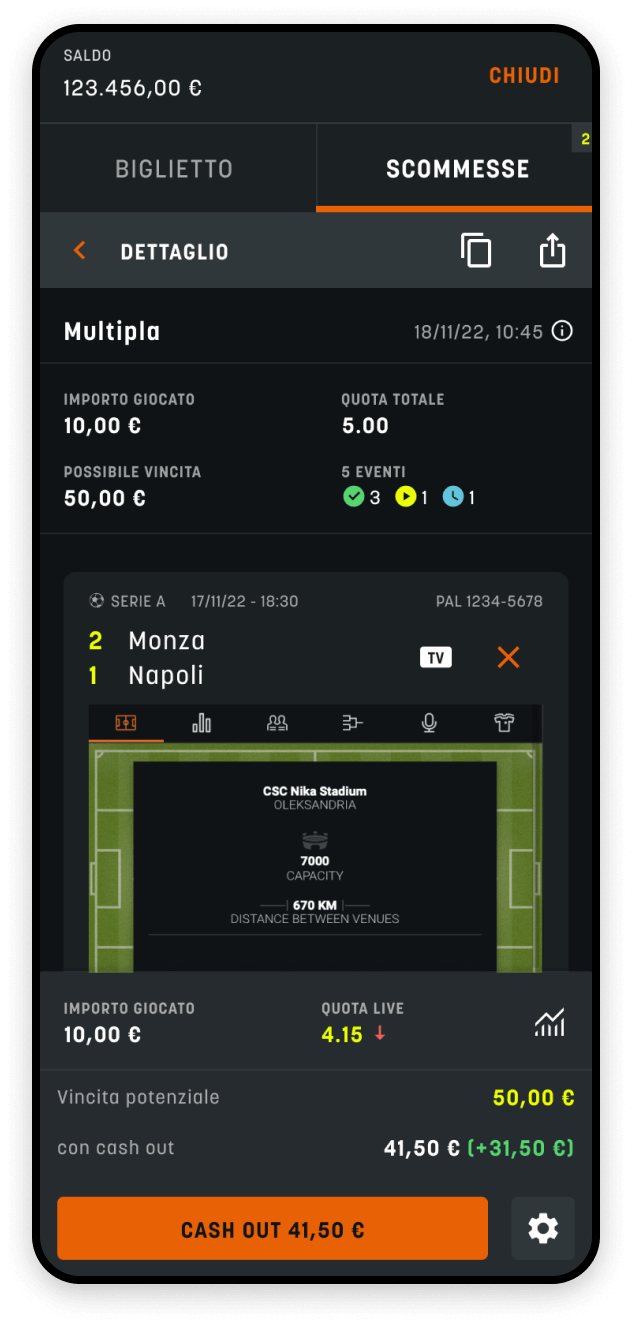Show the lineups jersey tab
Screen dimensions: 632x1324
pos(504,723)
